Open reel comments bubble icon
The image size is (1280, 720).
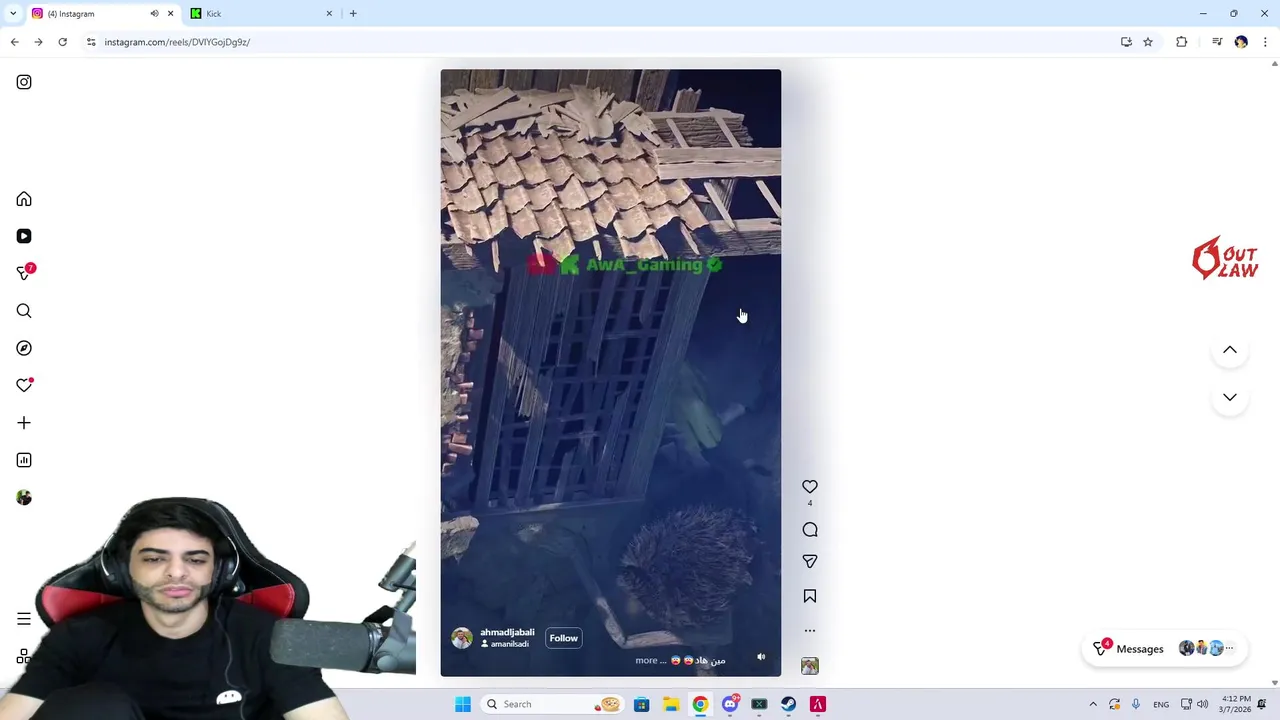tap(810, 530)
